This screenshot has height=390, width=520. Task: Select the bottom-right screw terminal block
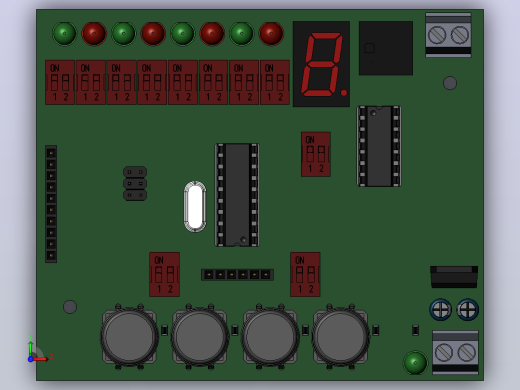[455, 352]
